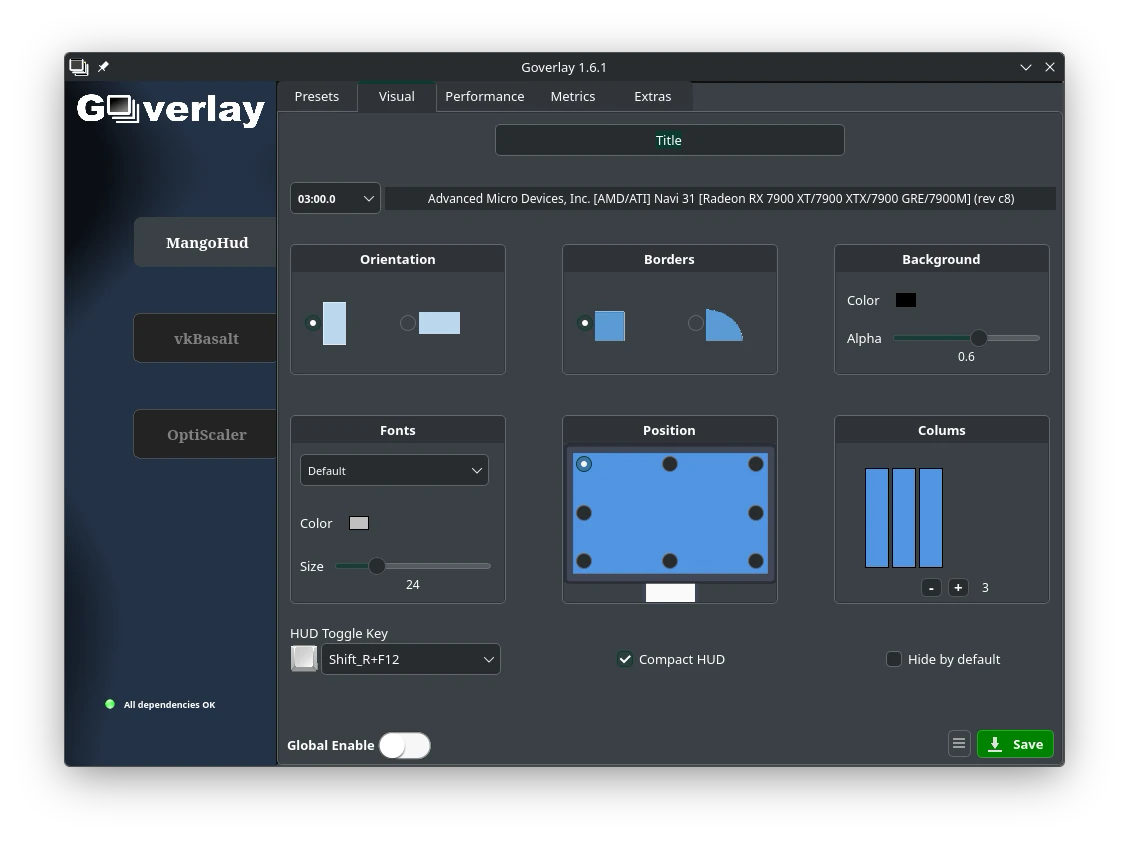
Task: Enable Hide by default checkbox
Action: click(x=894, y=659)
